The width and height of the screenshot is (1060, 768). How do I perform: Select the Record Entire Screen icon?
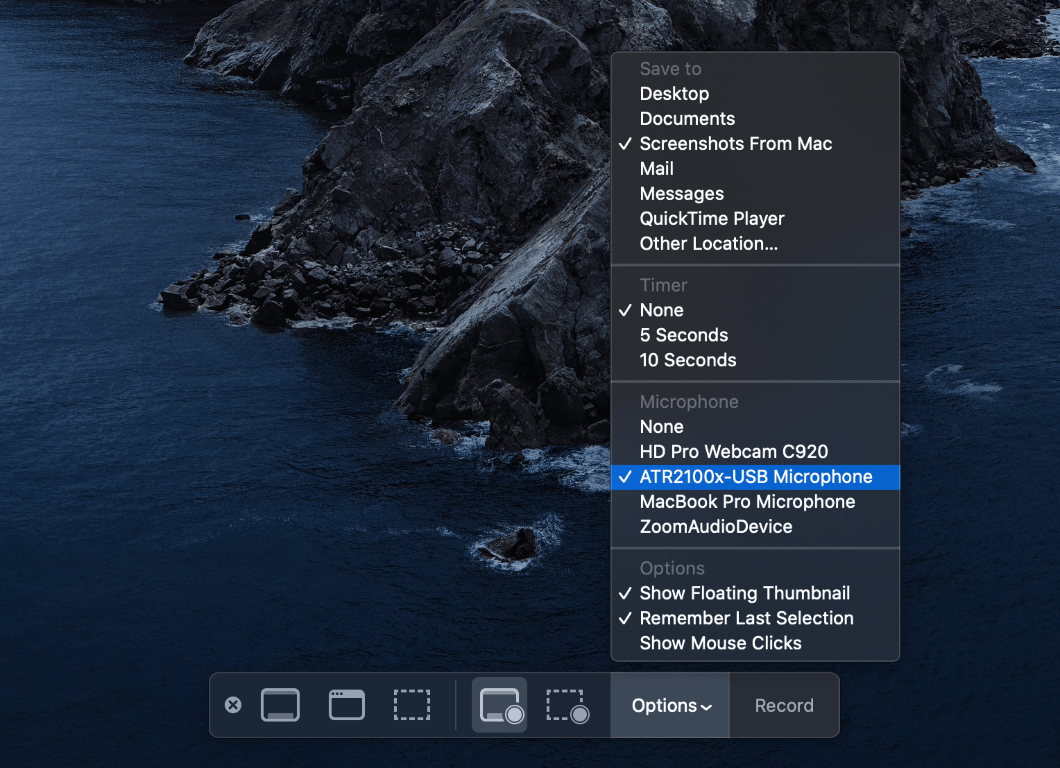click(x=499, y=705)
